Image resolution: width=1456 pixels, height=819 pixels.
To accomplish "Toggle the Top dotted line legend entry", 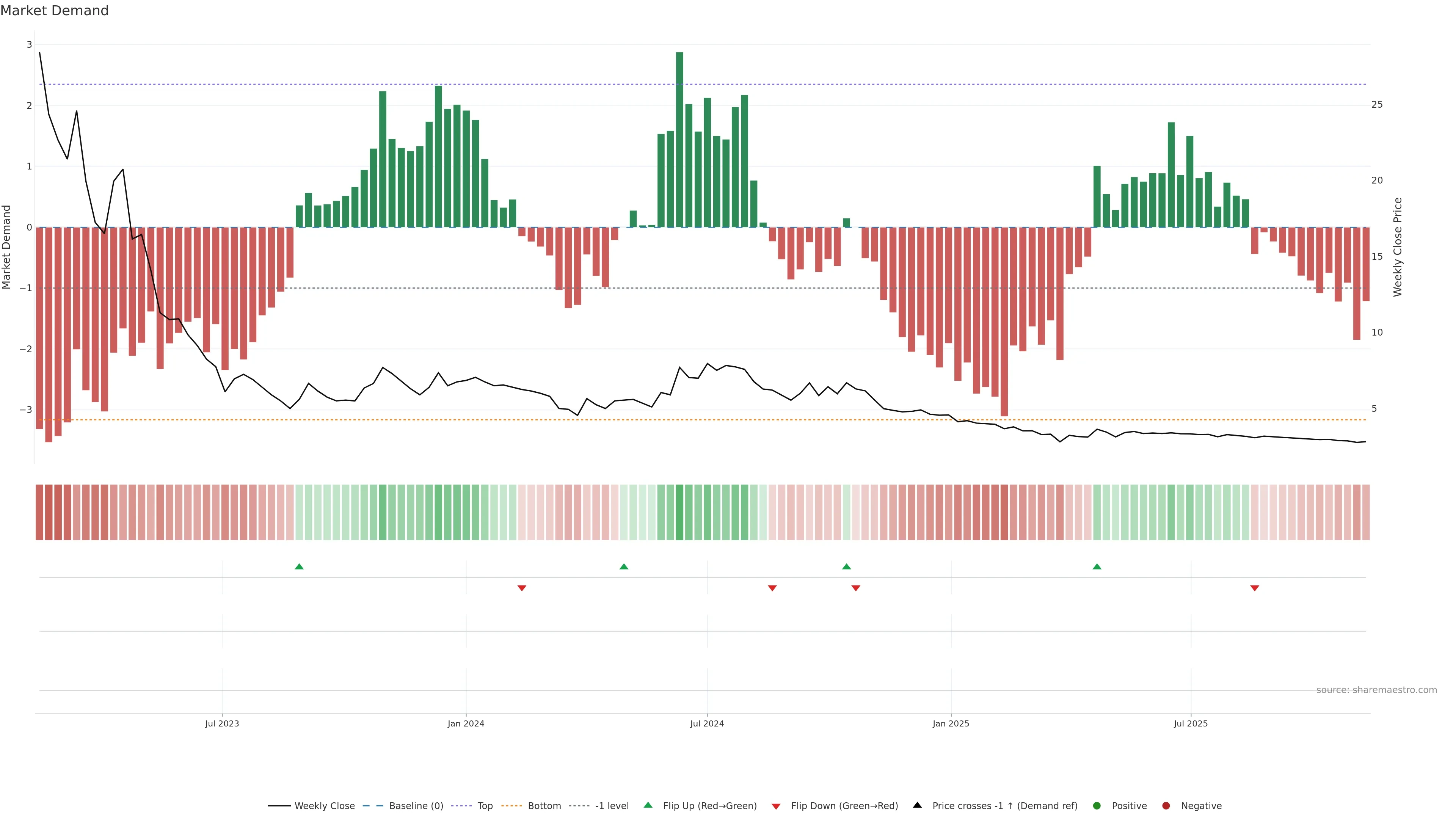I will click(485, 805).
